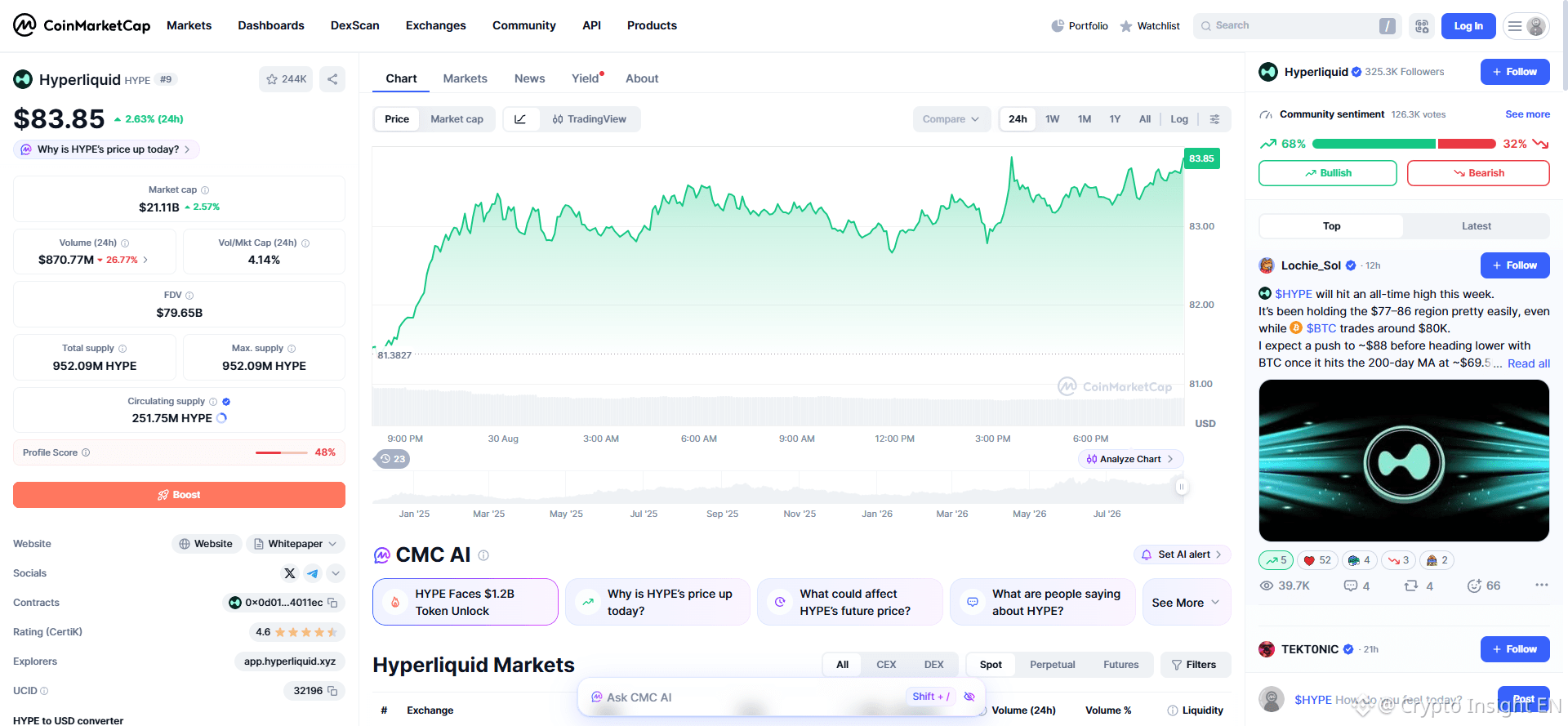This screenshot has height=726, width=1568.
Task: Show Latest community posts tab
Action: click(1476, 226)
